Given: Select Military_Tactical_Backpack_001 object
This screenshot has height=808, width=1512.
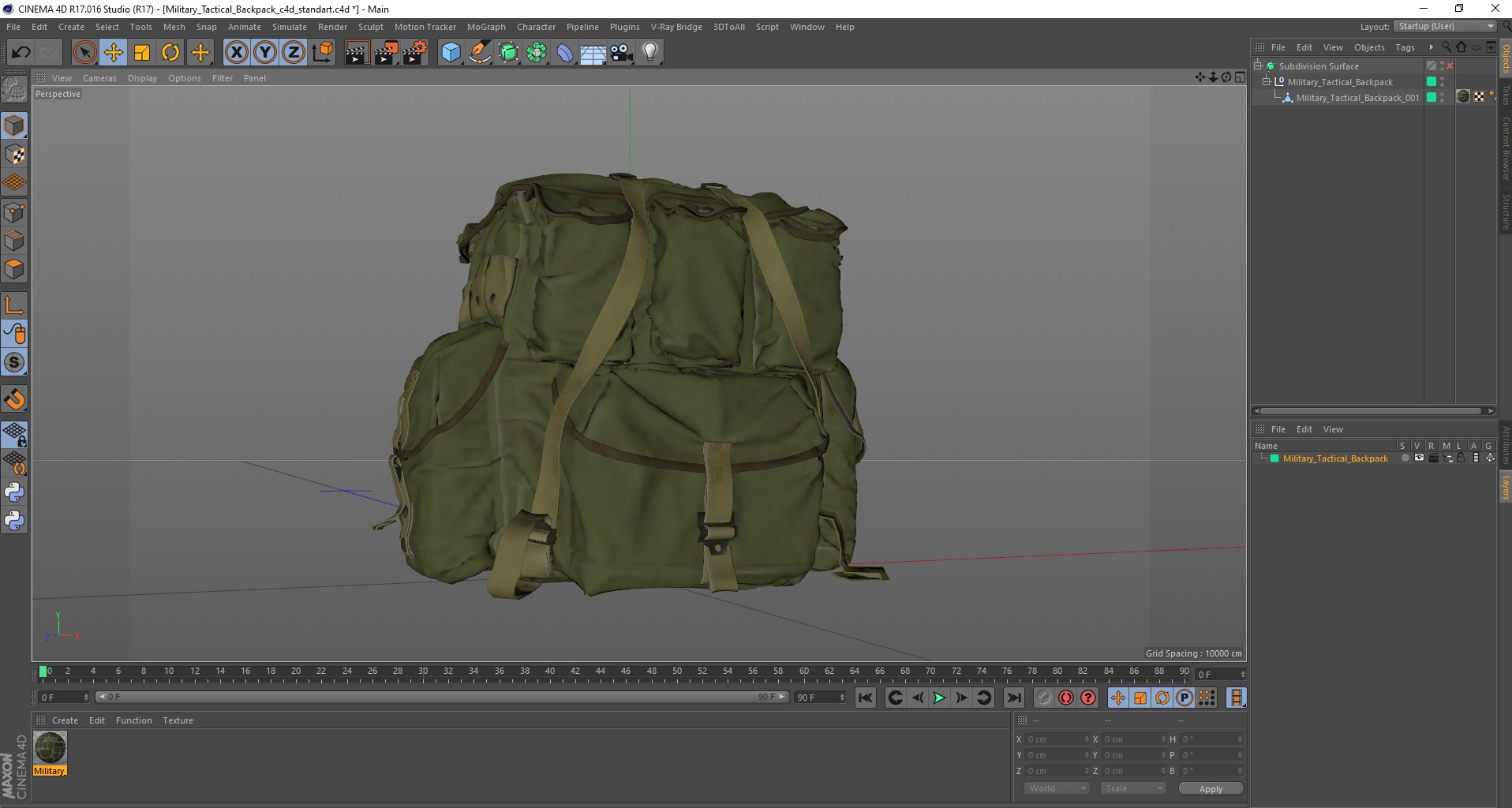Looking at the screenshot, I should pos(1357,98).
